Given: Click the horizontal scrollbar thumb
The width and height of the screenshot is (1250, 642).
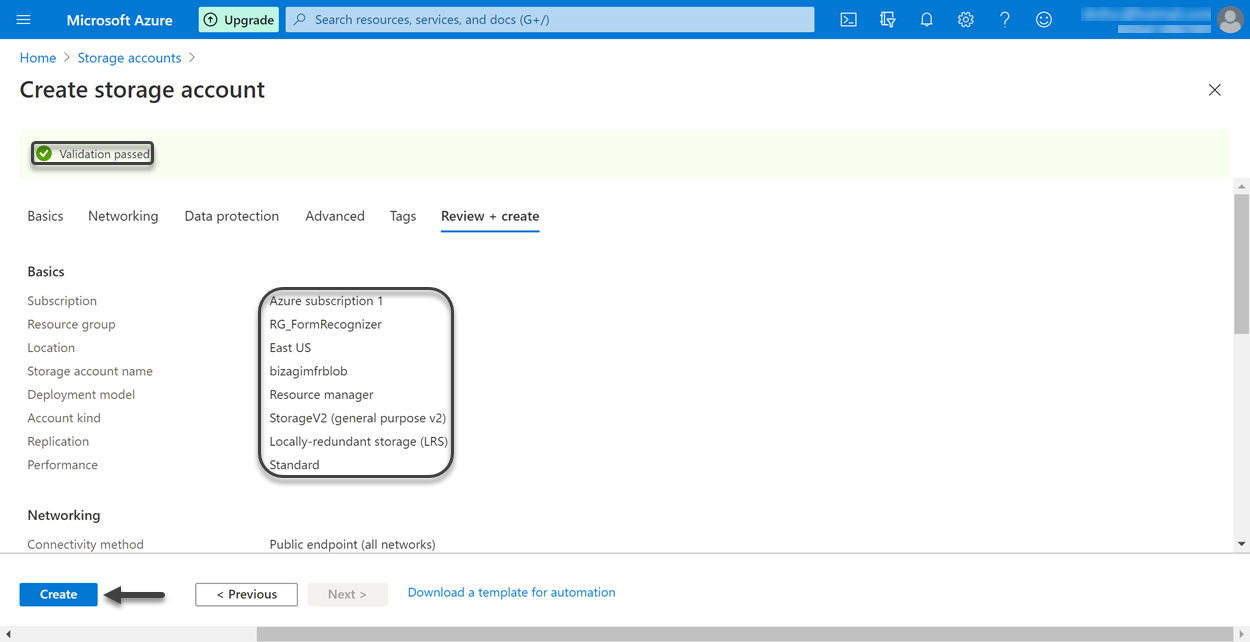Looking at the screenshot, I should pyautogui.click(x=744, y=634).
